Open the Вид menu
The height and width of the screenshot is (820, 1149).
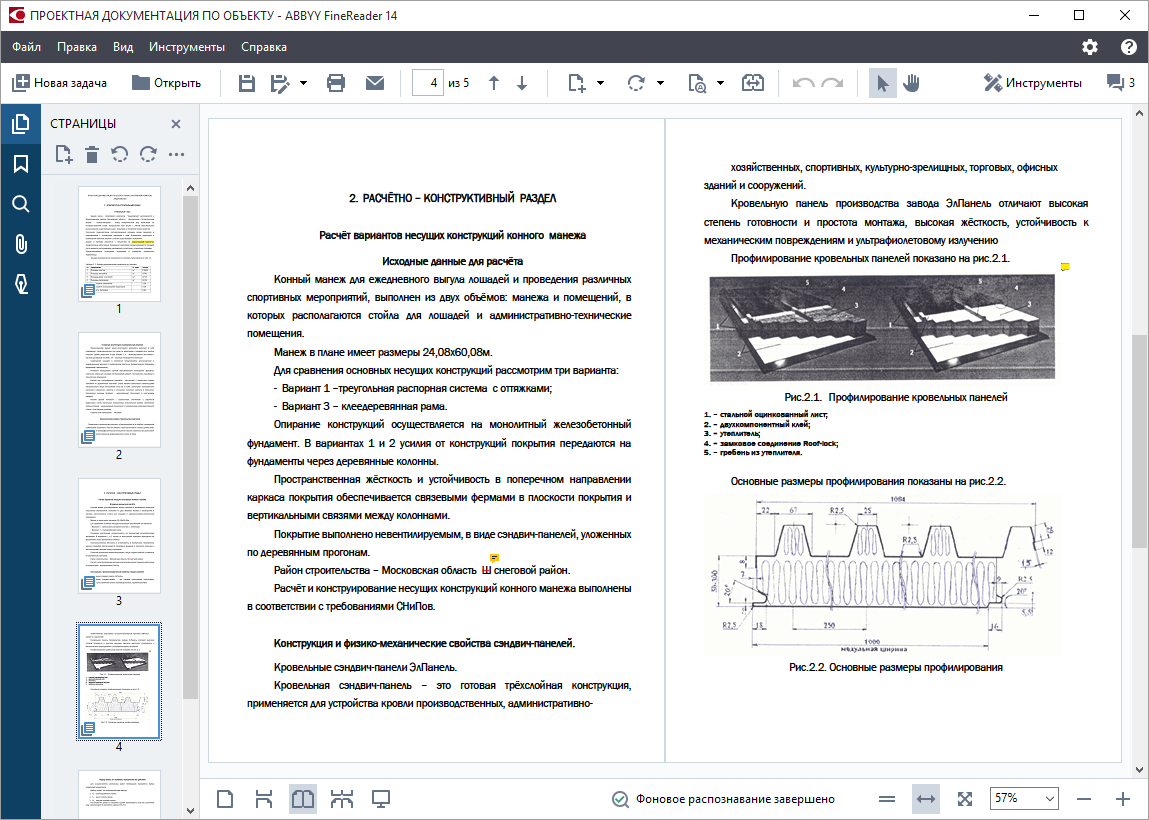pos(123,47)
